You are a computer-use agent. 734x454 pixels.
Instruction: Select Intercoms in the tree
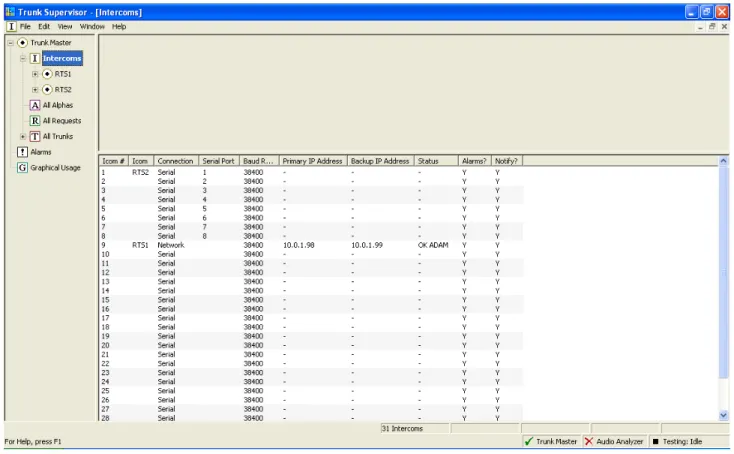(62, 59)
